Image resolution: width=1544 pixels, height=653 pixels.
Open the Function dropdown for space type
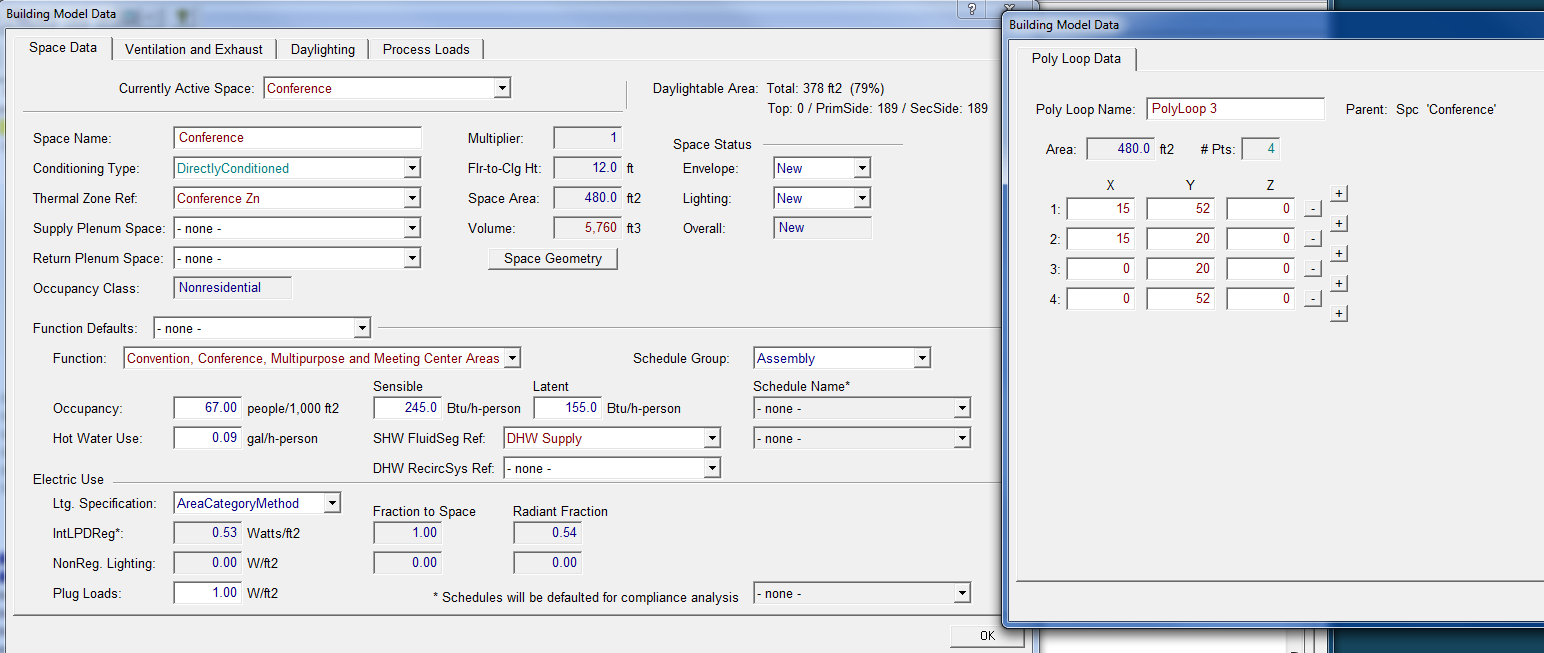coord(512,358)
